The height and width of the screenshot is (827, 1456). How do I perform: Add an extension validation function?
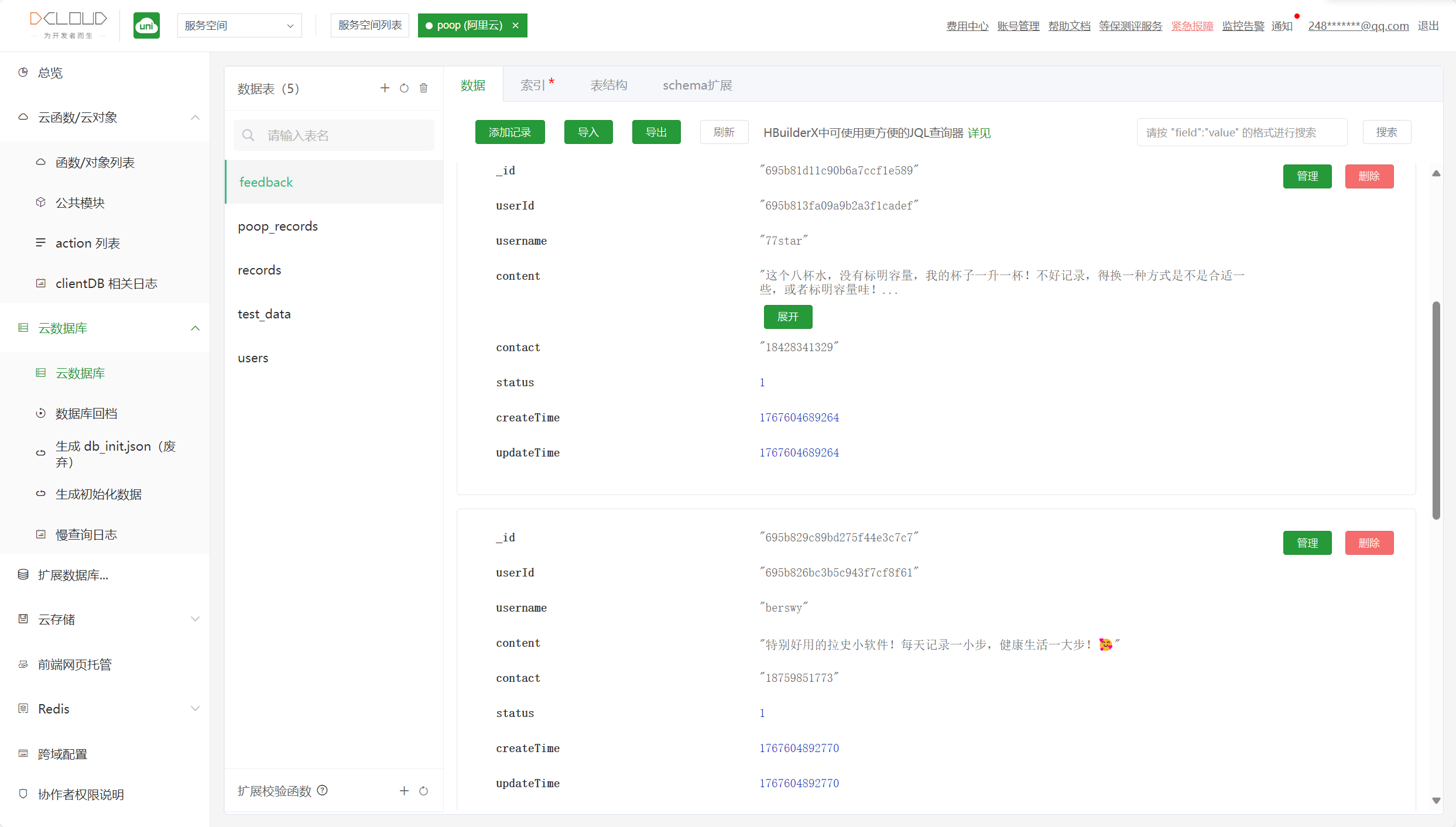[x=404, y=791]
